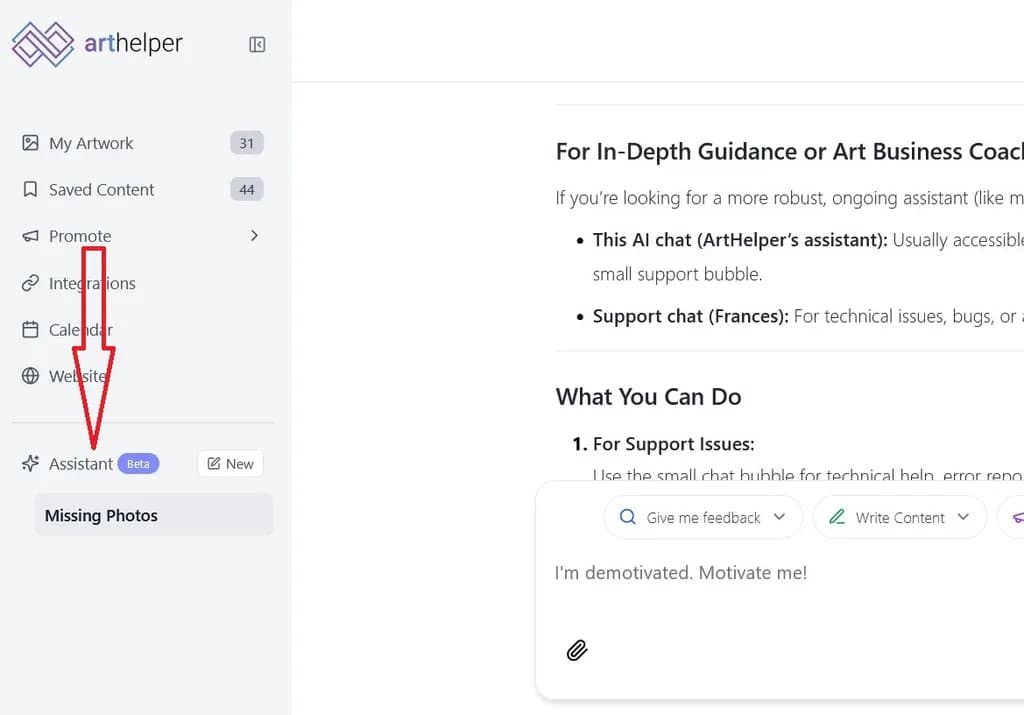The width and height of the screenshot is (1024, 715).
Task: Open Integrations page
Action: pos(92,283)
